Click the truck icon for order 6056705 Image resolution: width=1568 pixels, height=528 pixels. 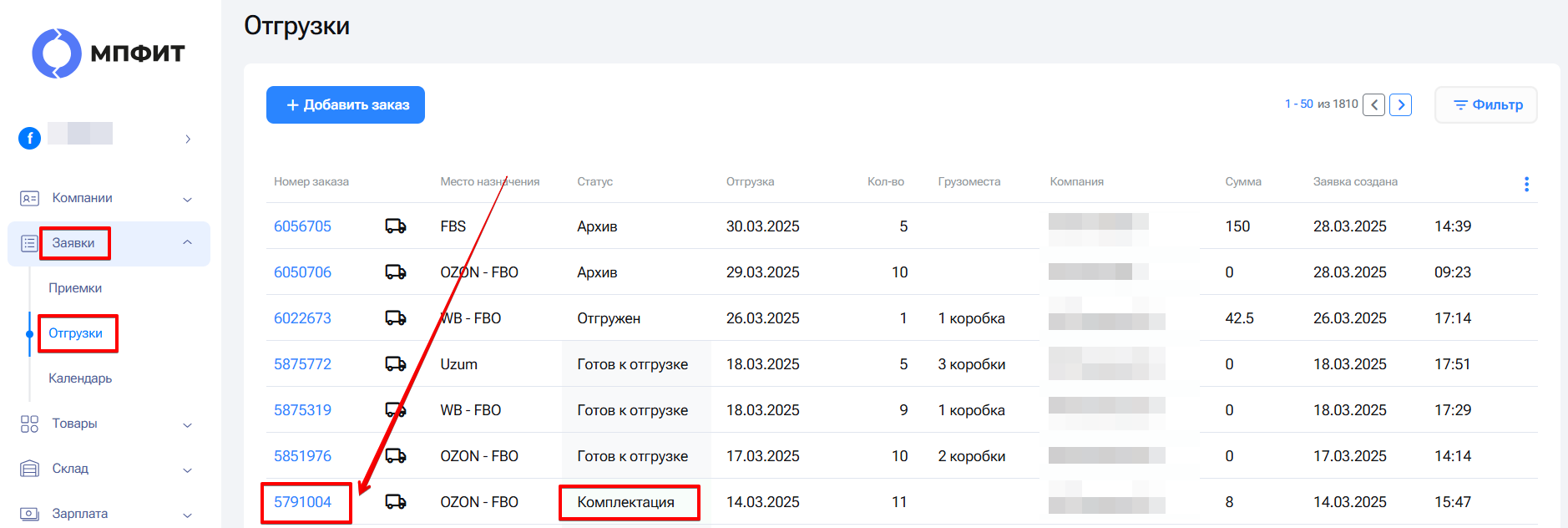coord(396,226)
